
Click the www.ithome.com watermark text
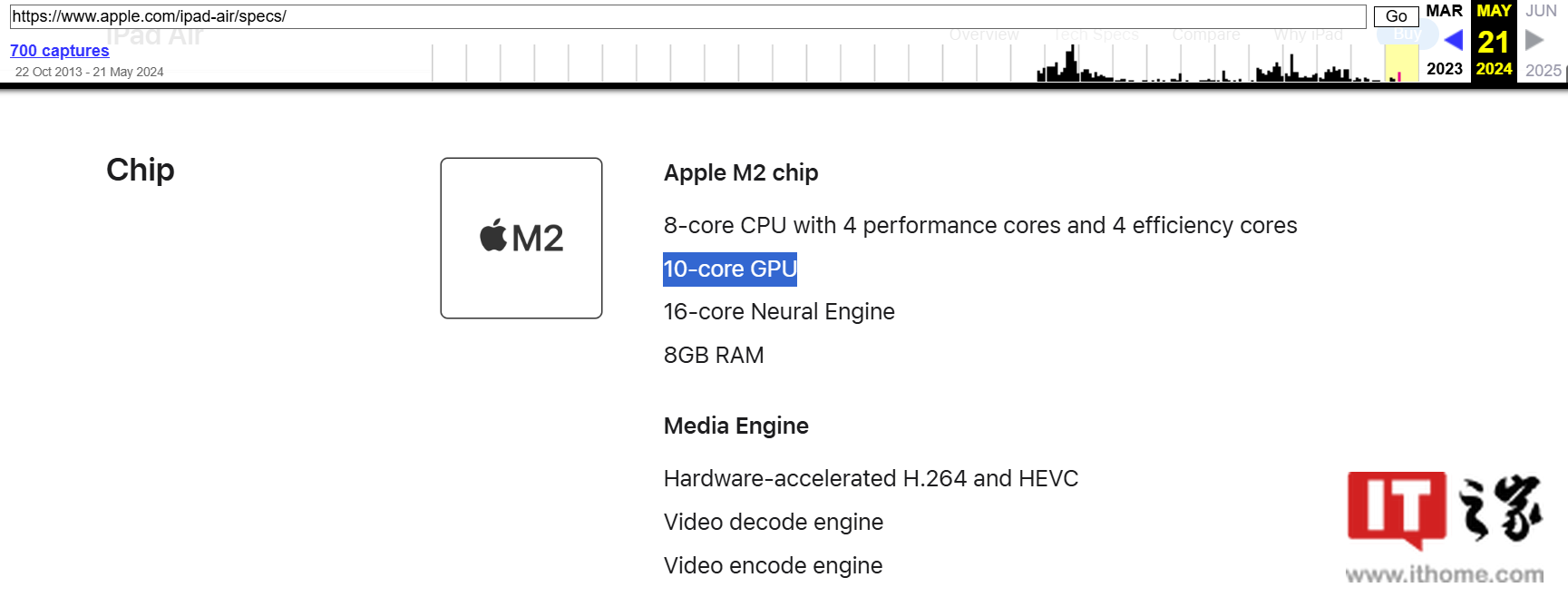click(1444, 574)
